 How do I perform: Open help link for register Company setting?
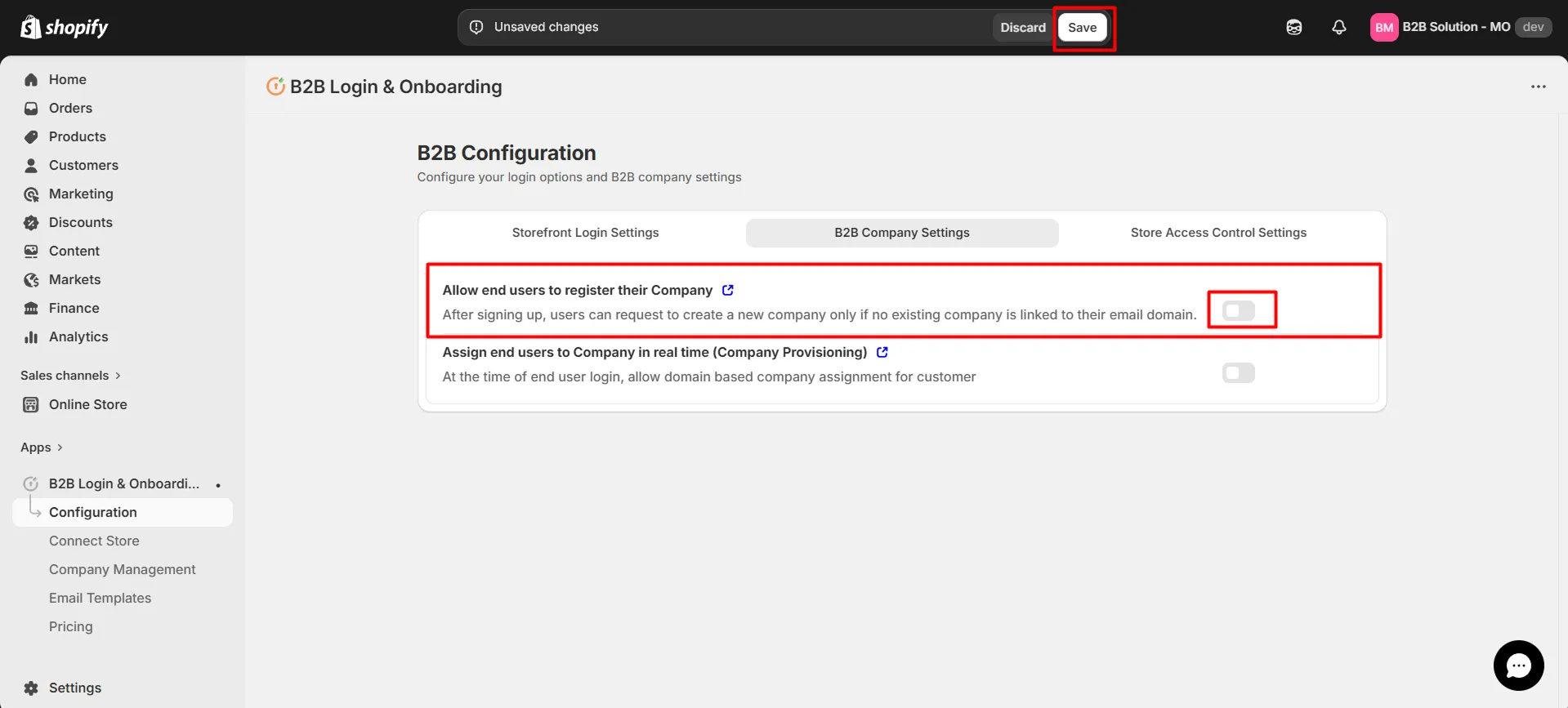728,290
